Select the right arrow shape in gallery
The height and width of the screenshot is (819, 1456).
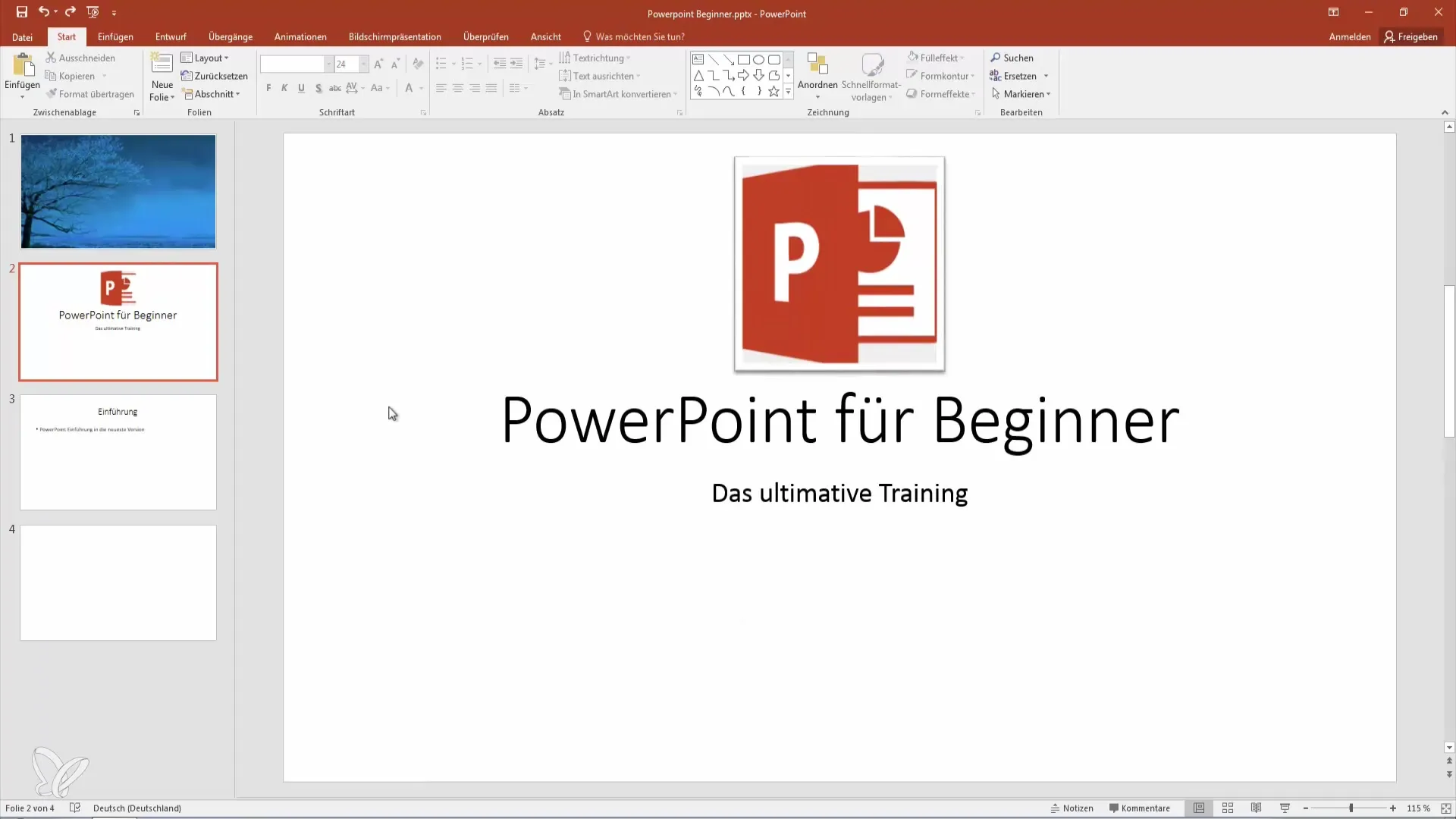tap(743, 75)
